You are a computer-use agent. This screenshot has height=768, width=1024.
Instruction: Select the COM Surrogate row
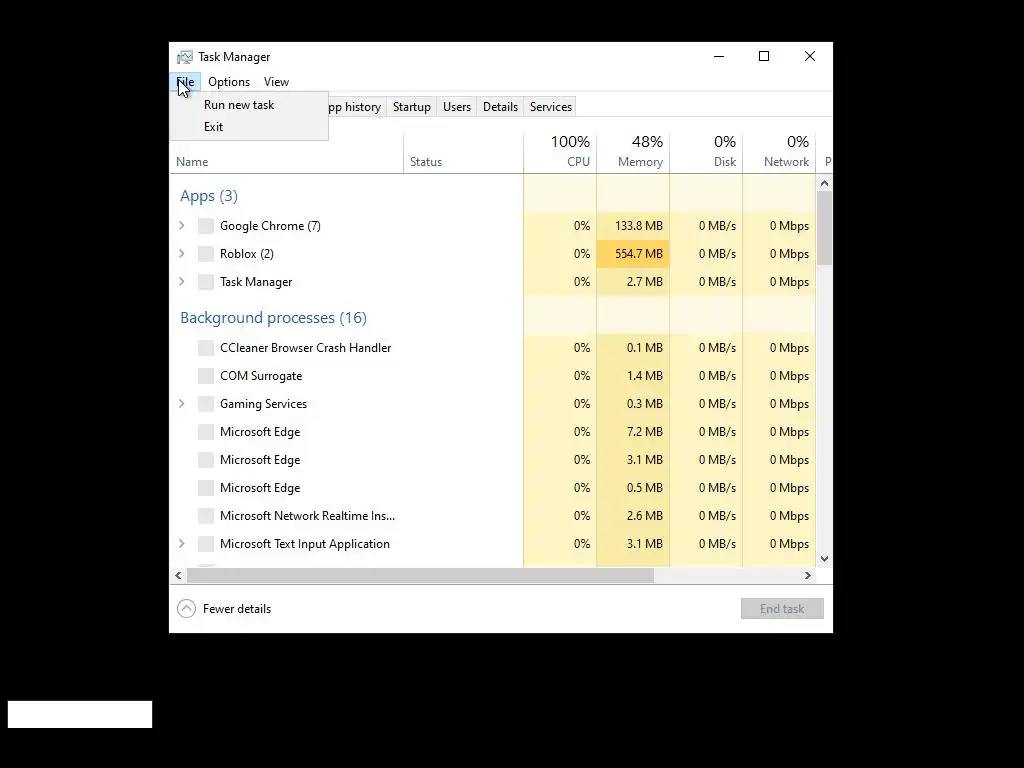pyautogui.click(x=493, y=376)
